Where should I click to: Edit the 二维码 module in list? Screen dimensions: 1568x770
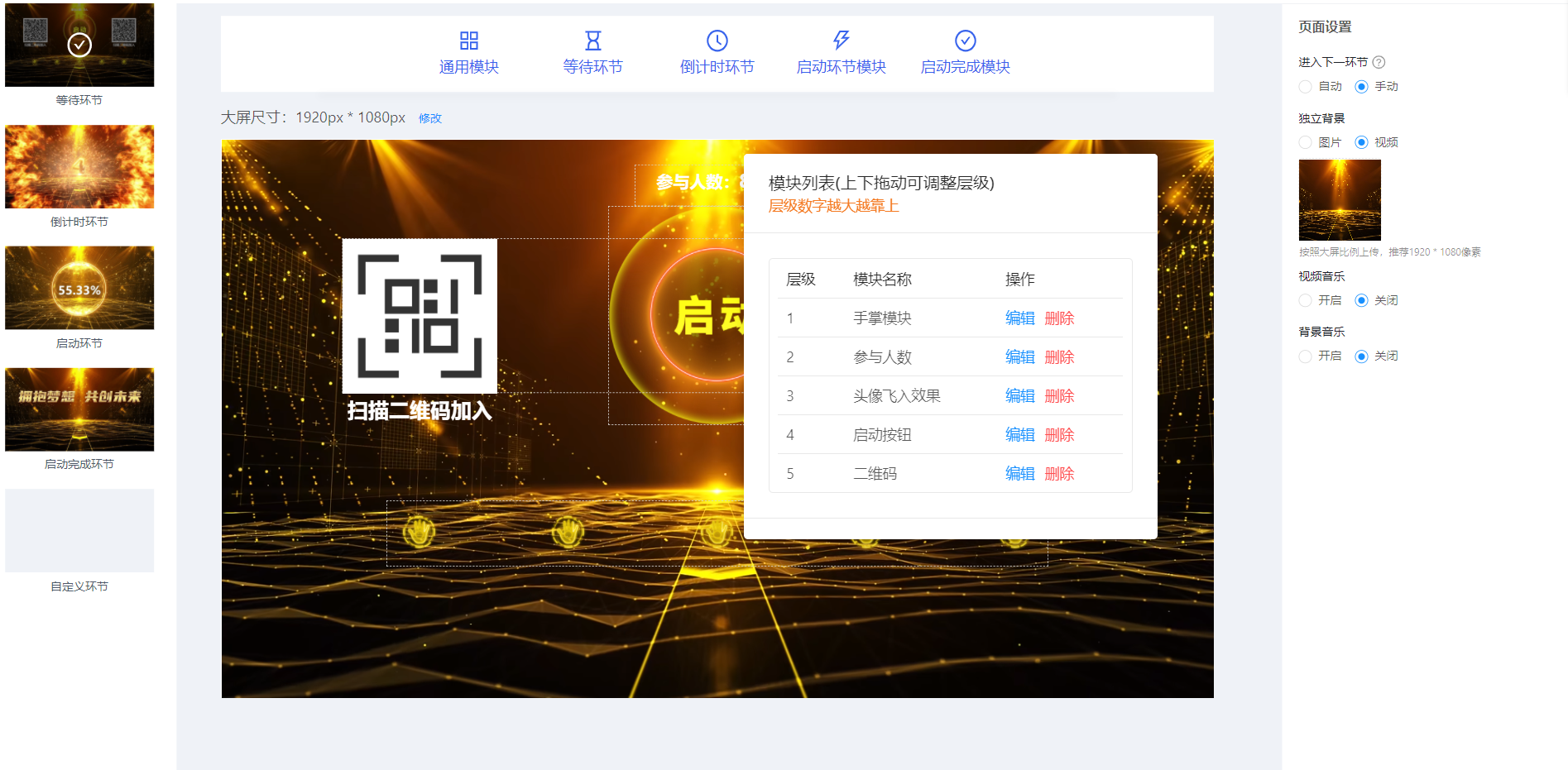click(1019, 474)
